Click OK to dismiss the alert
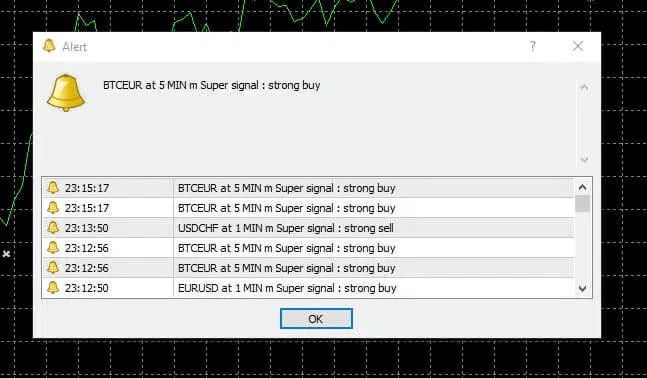Screen dimensions: 647x378 click(x=316, y=319)
